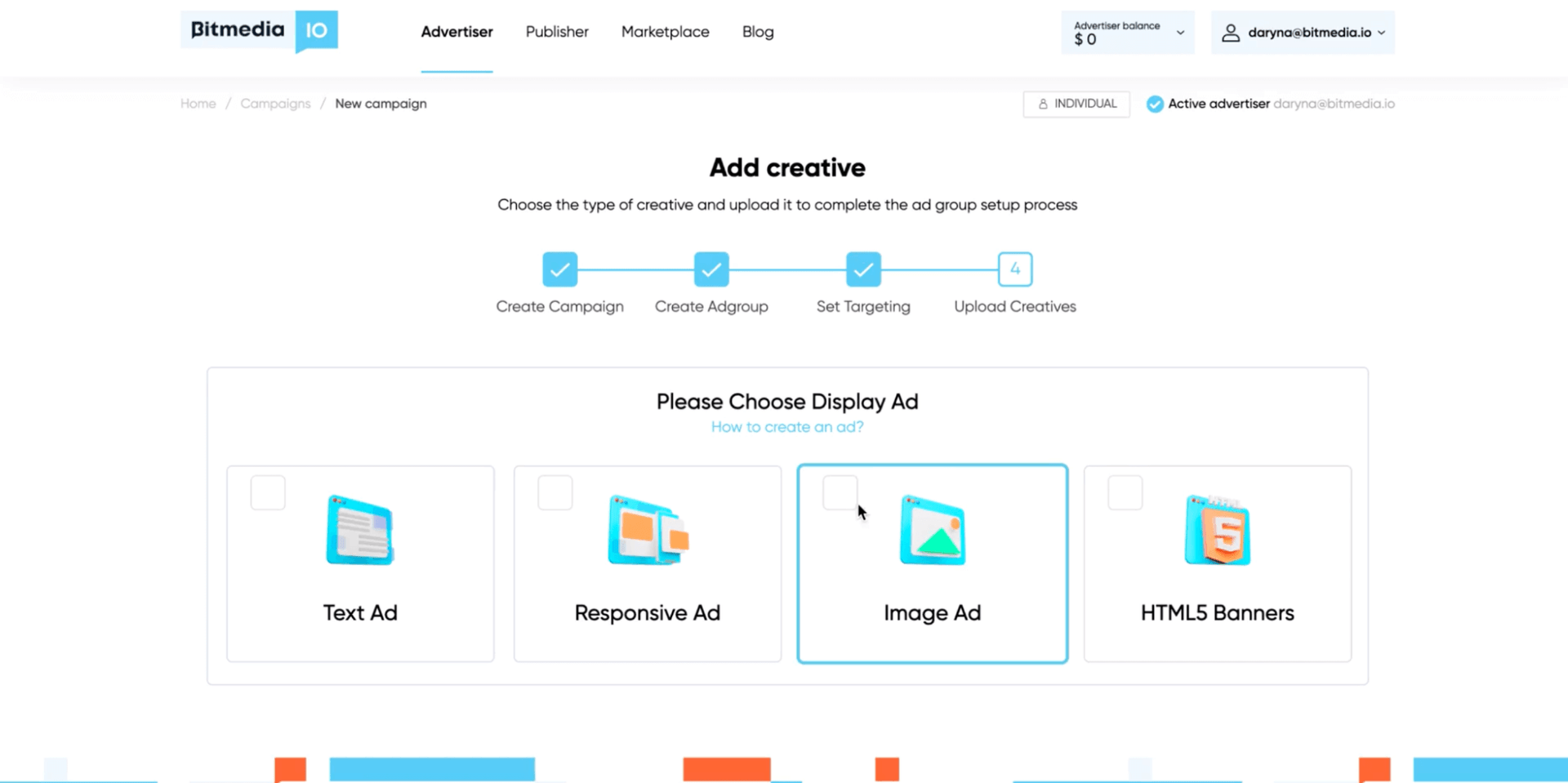
Task: Navigate to Campaigns via the breadcrumb
Action: pos(275,104)
